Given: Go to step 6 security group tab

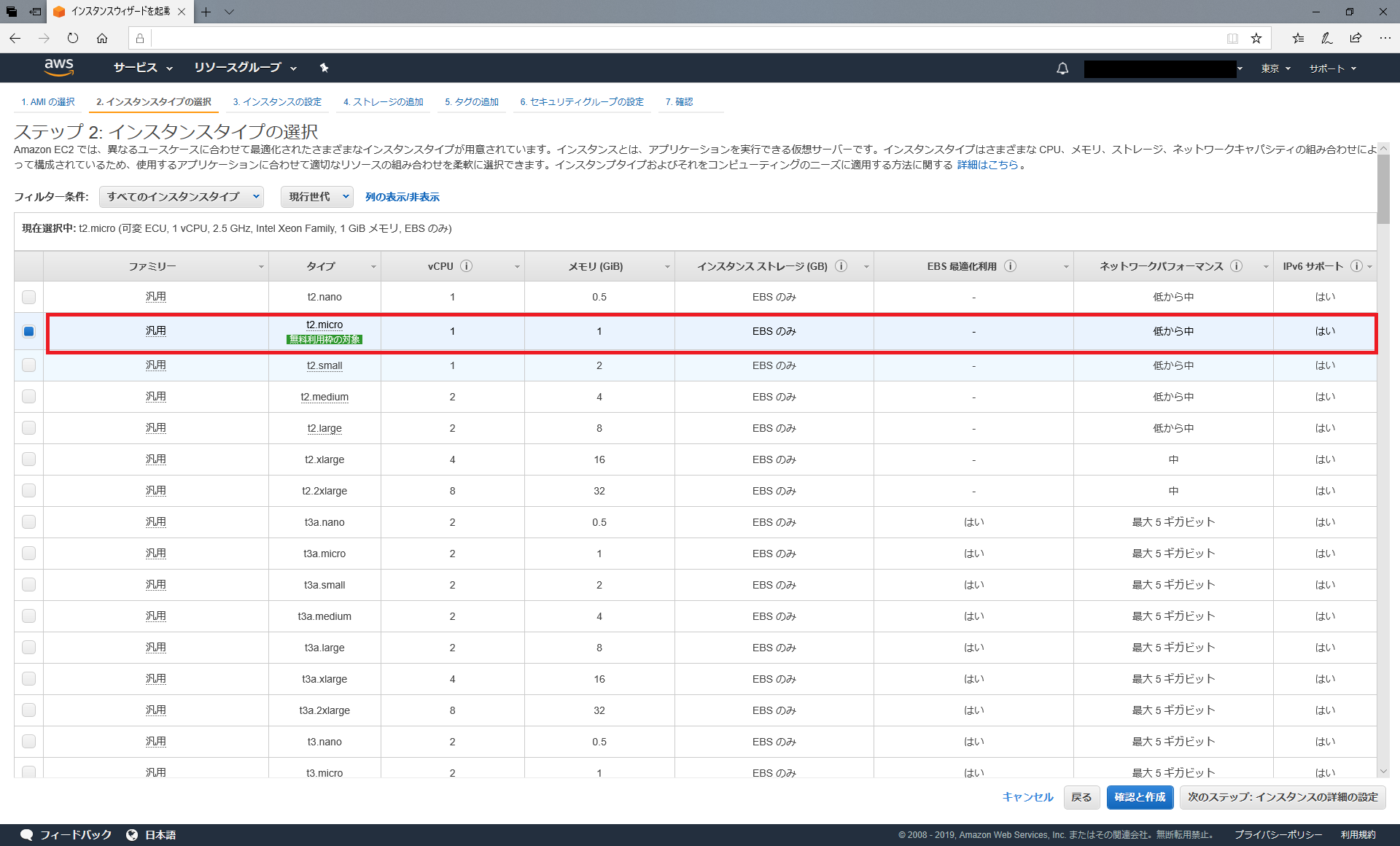Looking at the screenshot, I should [x=582, y=102].
